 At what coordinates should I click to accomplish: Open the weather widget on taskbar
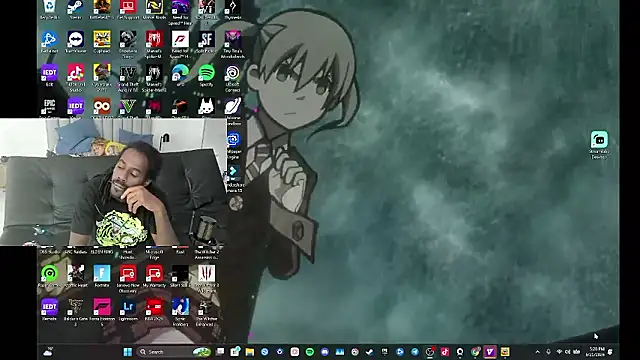pos(48,352)
